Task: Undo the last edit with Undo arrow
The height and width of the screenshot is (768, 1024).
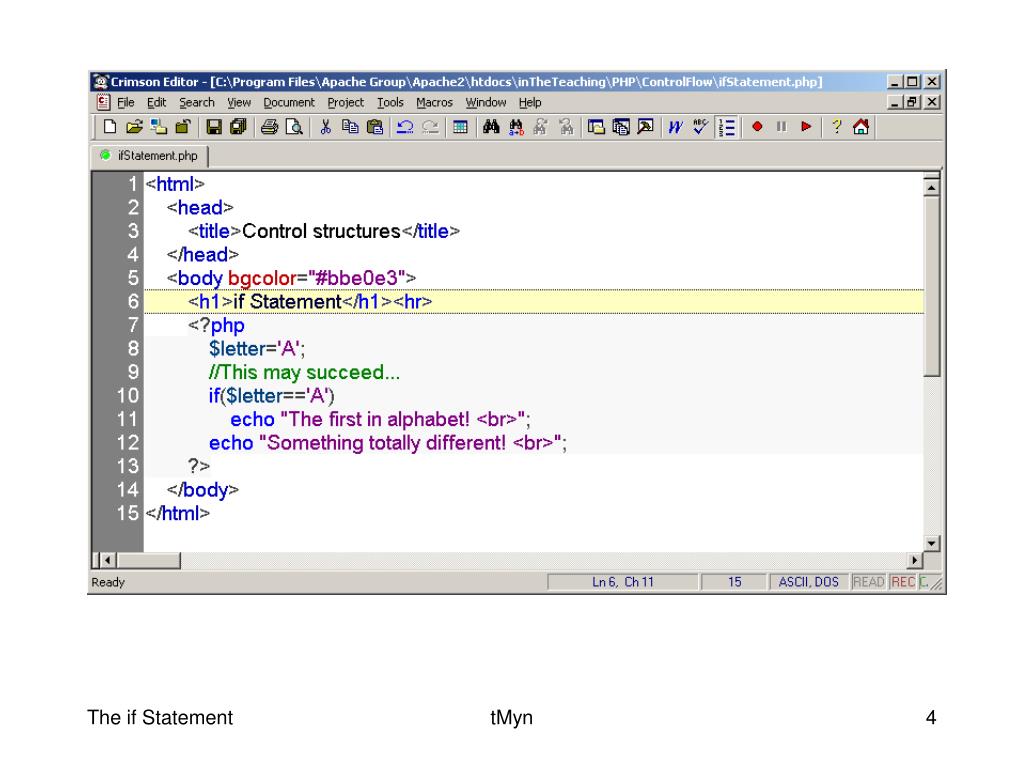Action: coord(405,127)
